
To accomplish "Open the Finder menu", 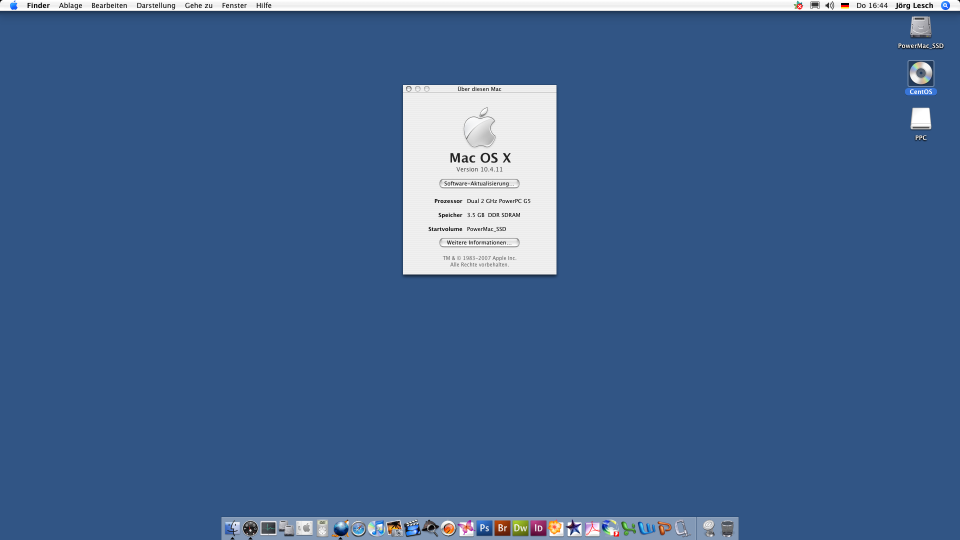I will tap(38, 6).
